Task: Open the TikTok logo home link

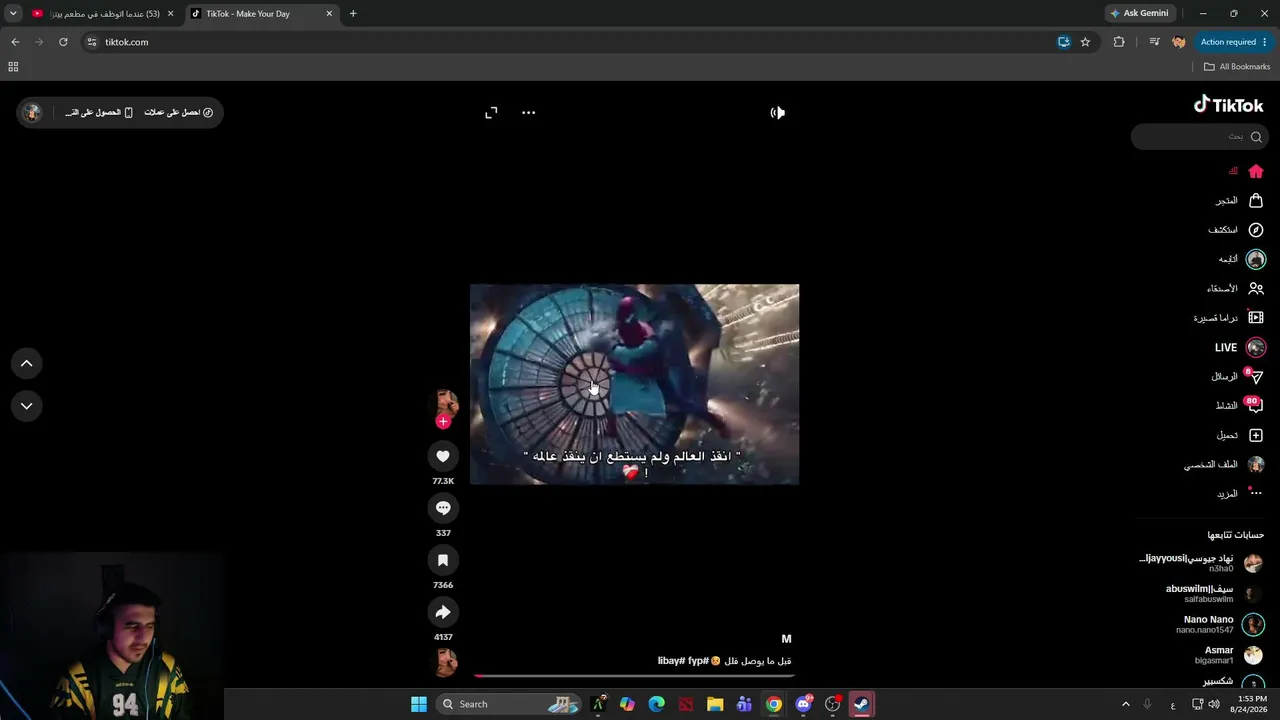Action: (x=1228, y=105)
